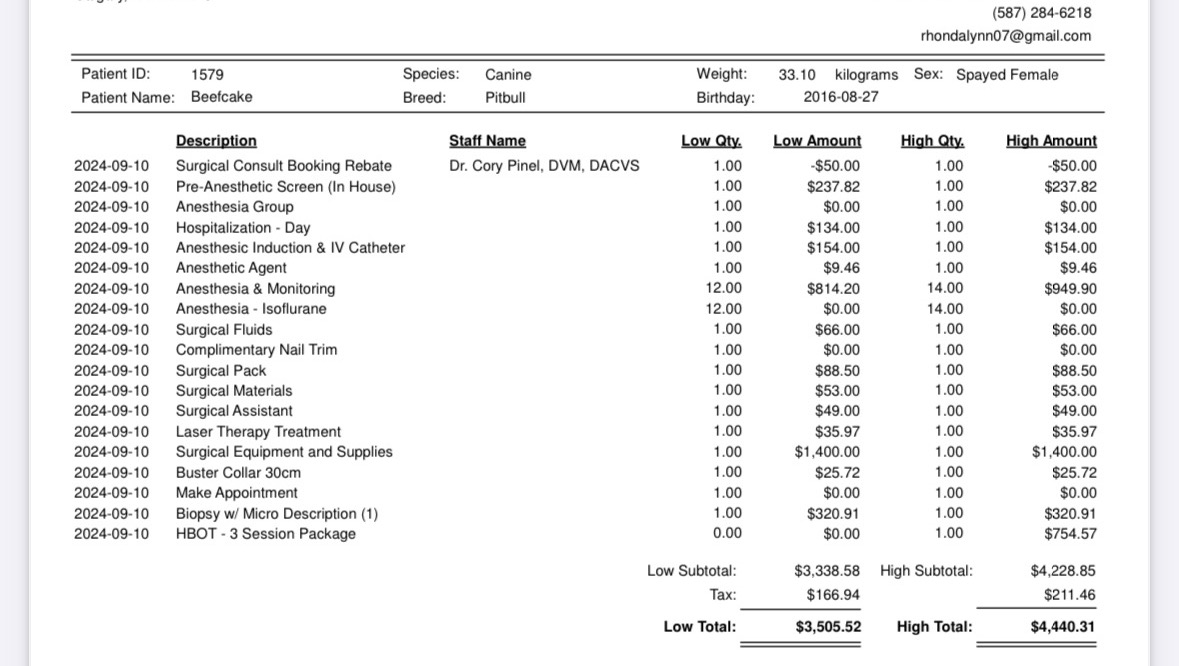
Task: Select the HBOT - 3 Session Package description
Action: [265, 534]
